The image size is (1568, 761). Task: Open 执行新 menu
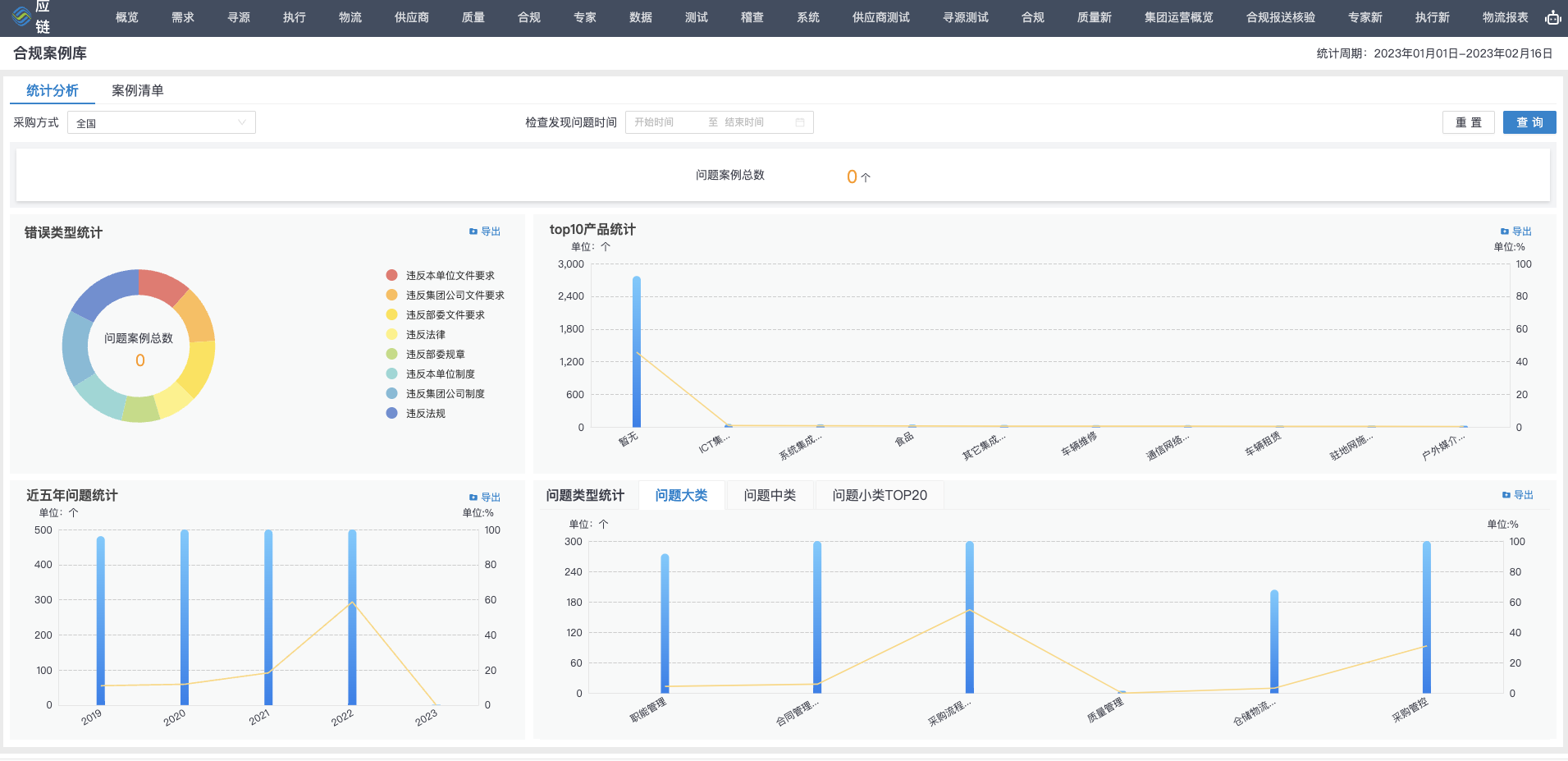click(x=1433, y=17)
